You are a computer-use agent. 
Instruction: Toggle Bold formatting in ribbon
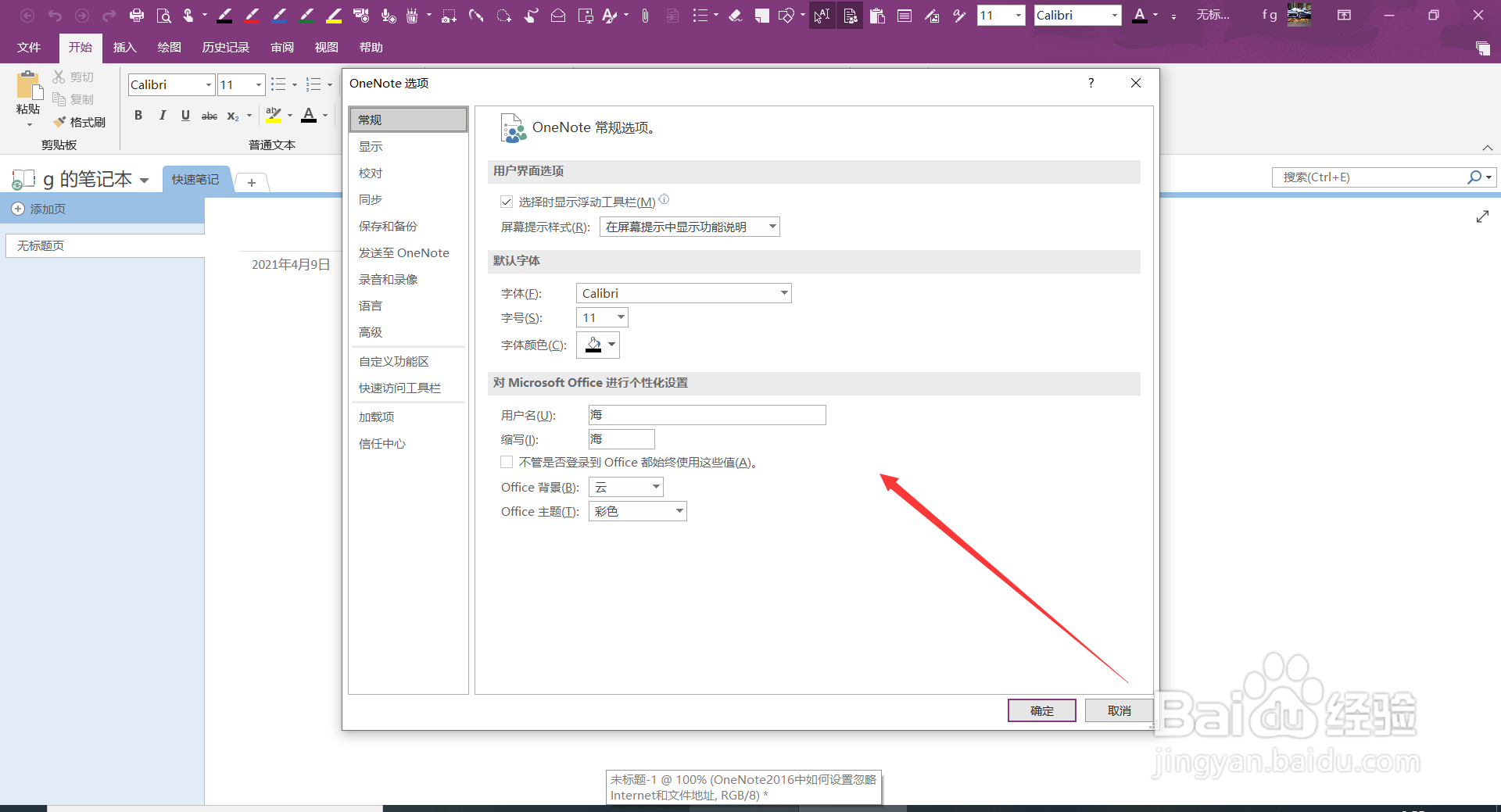click(138, 116)
